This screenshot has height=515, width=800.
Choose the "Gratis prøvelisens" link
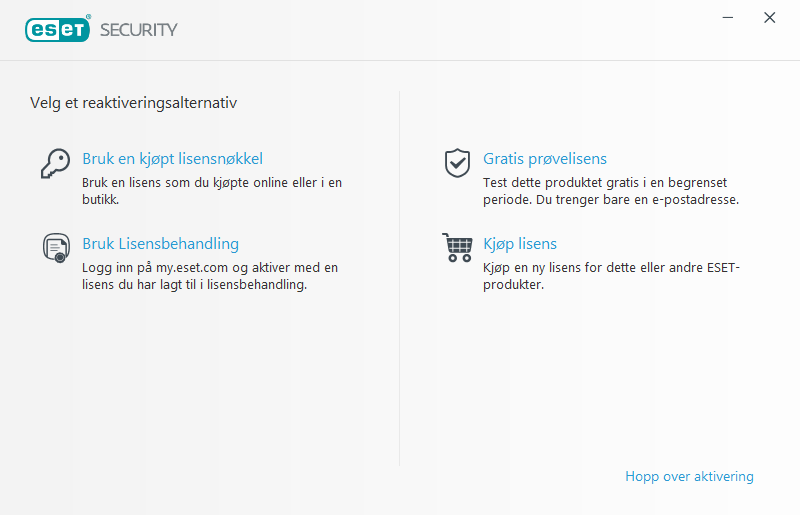coord(545,159)
